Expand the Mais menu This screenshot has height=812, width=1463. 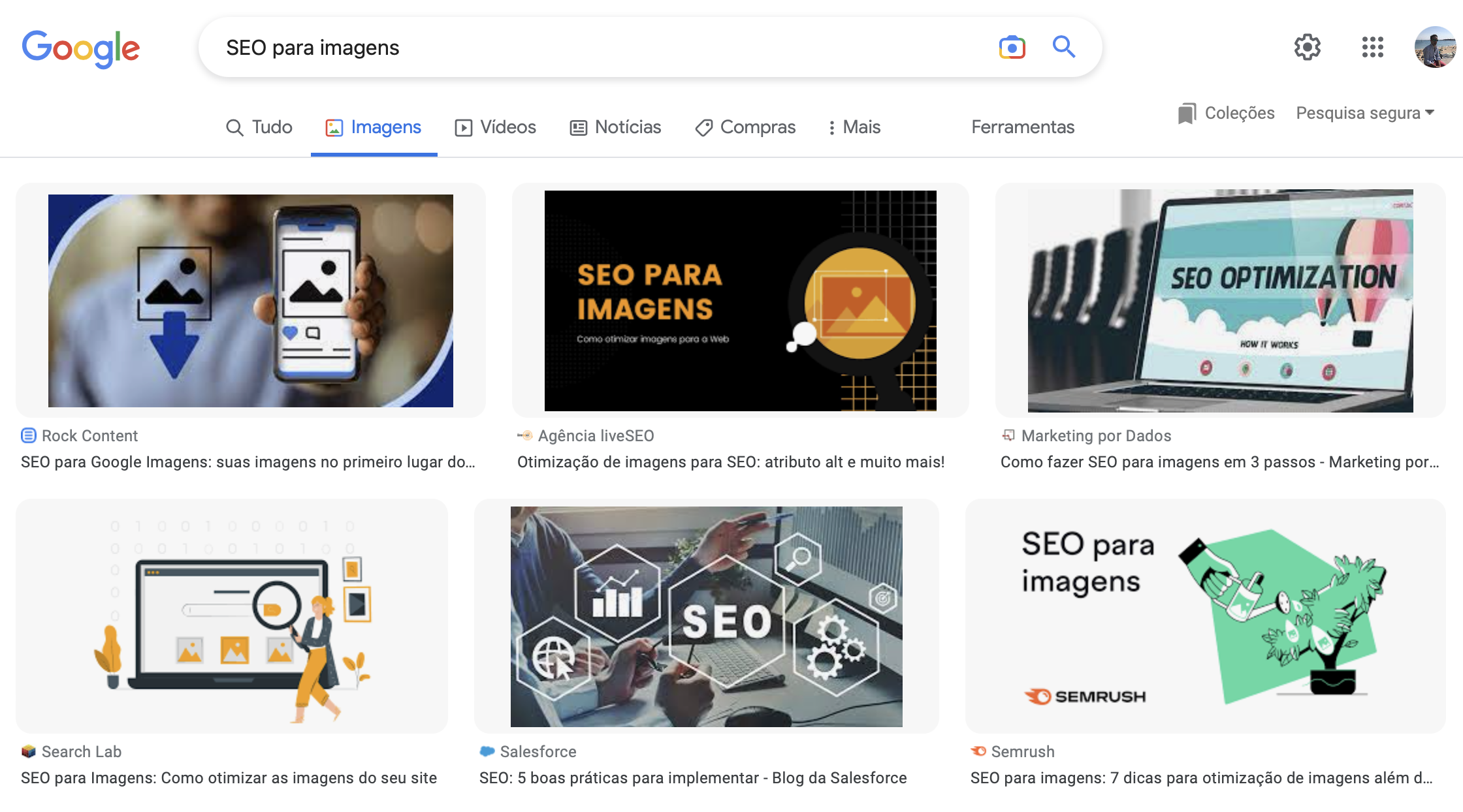[854, 127]
